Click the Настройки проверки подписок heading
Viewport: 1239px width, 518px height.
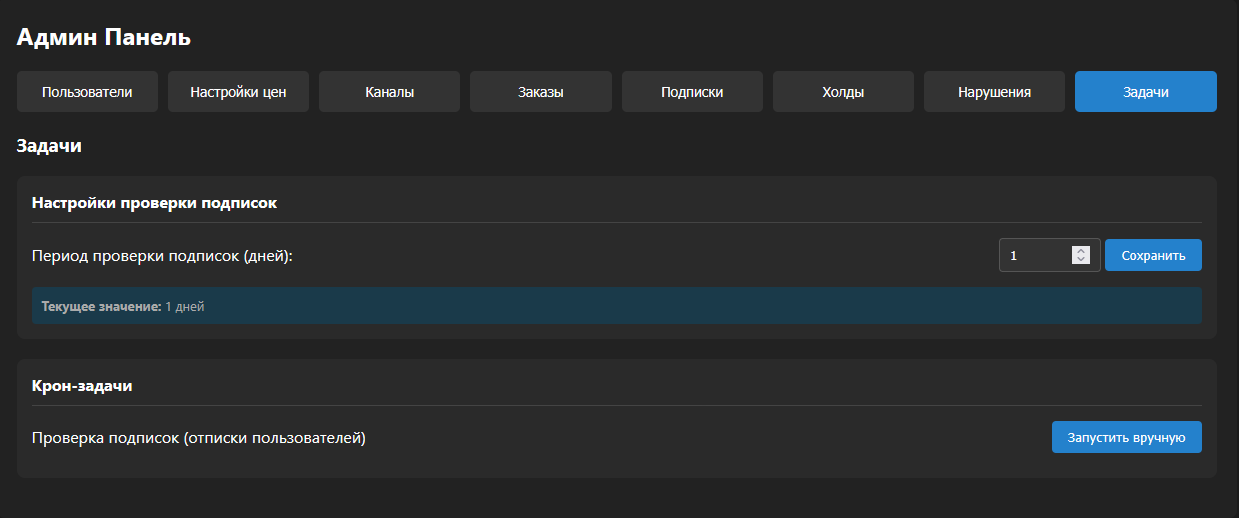[154, 202]
